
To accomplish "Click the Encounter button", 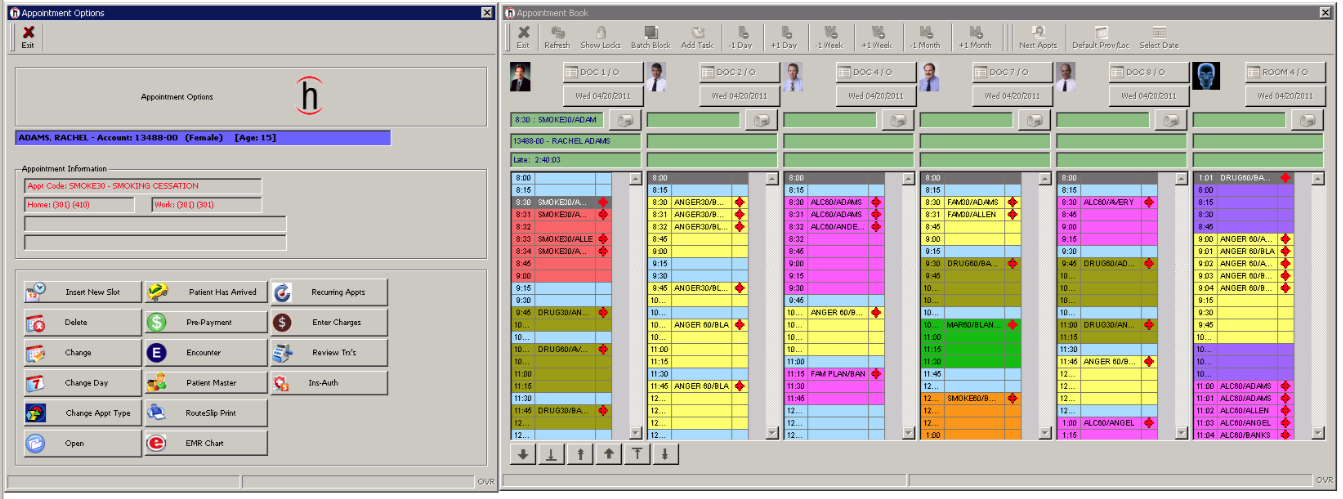I will click(x=206, y=352).
